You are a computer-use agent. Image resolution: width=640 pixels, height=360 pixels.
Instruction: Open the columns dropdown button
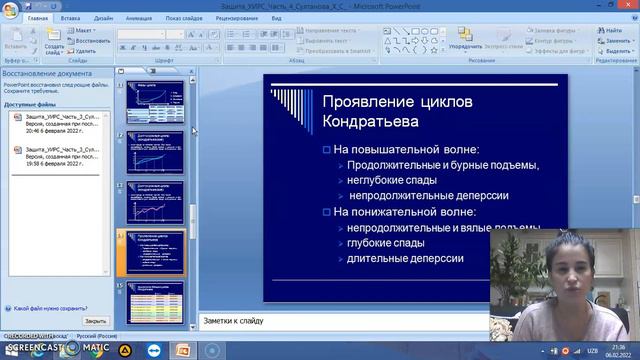(278, 48)
